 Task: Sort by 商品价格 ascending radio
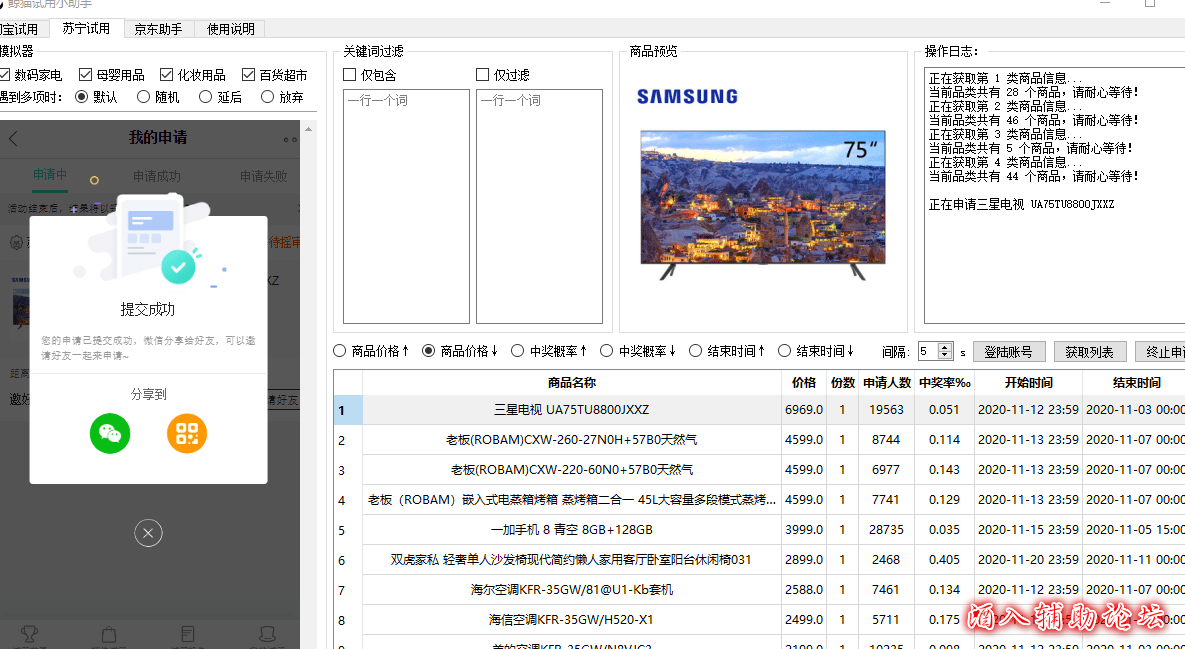[x=339, y=351]
